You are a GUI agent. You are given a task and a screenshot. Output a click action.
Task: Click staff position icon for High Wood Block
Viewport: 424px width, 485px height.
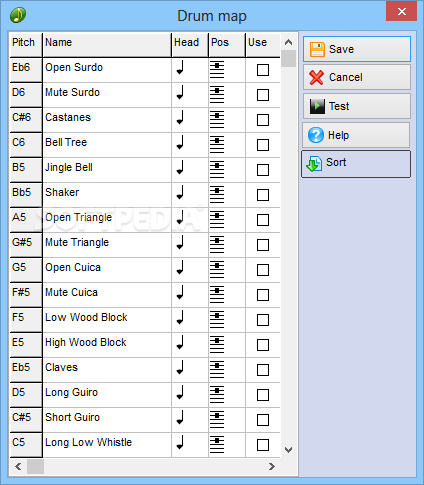217,345
